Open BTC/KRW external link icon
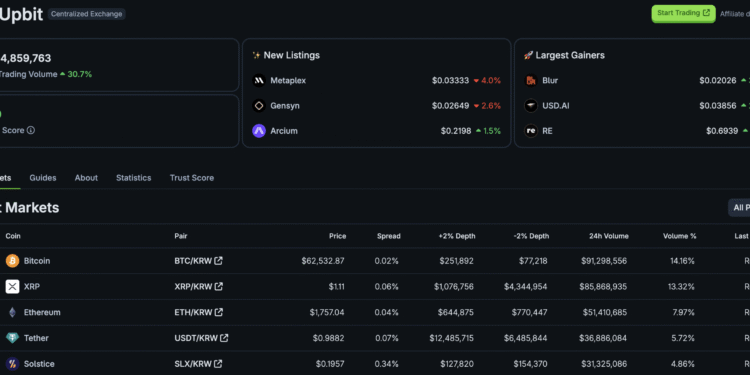 pyautogui.click(x=219, y=261)
